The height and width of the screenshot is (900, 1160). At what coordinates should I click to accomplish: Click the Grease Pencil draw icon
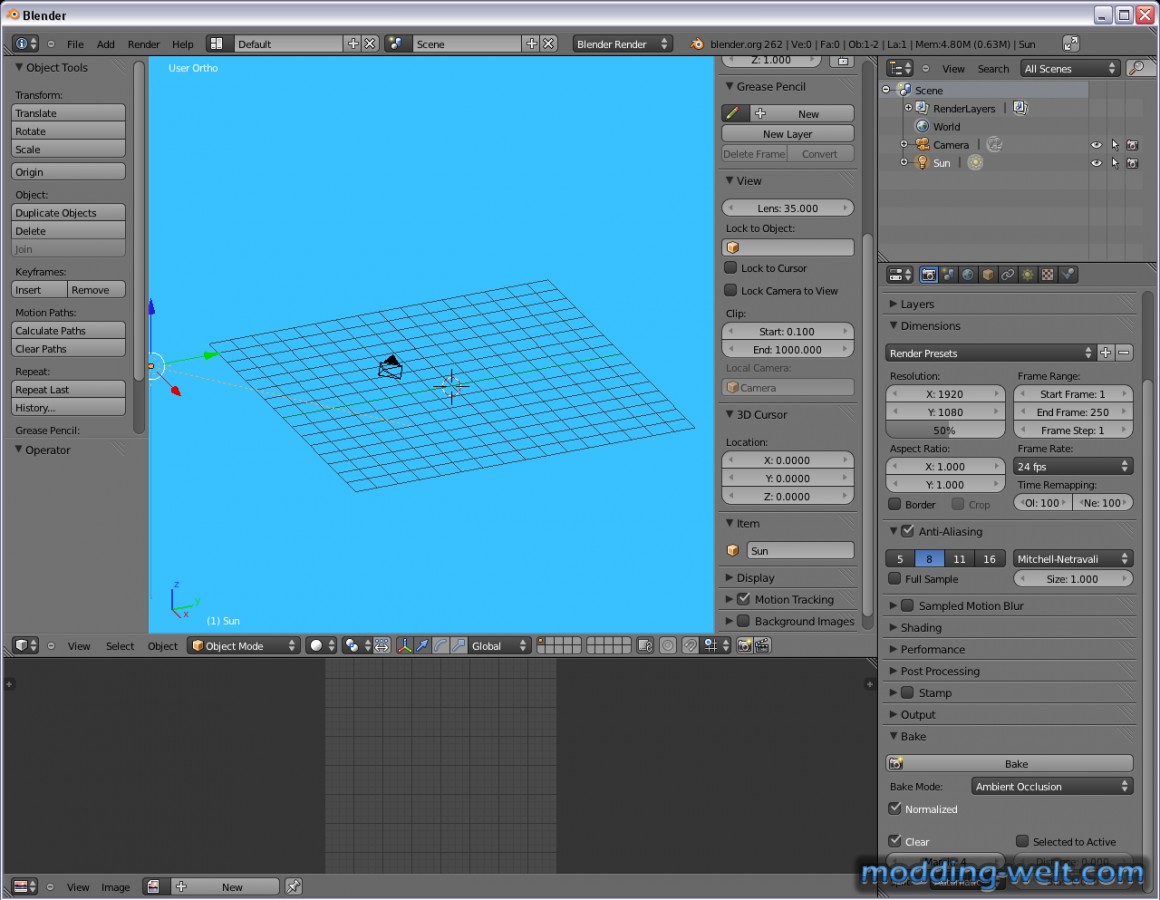(x=735, y=113)
